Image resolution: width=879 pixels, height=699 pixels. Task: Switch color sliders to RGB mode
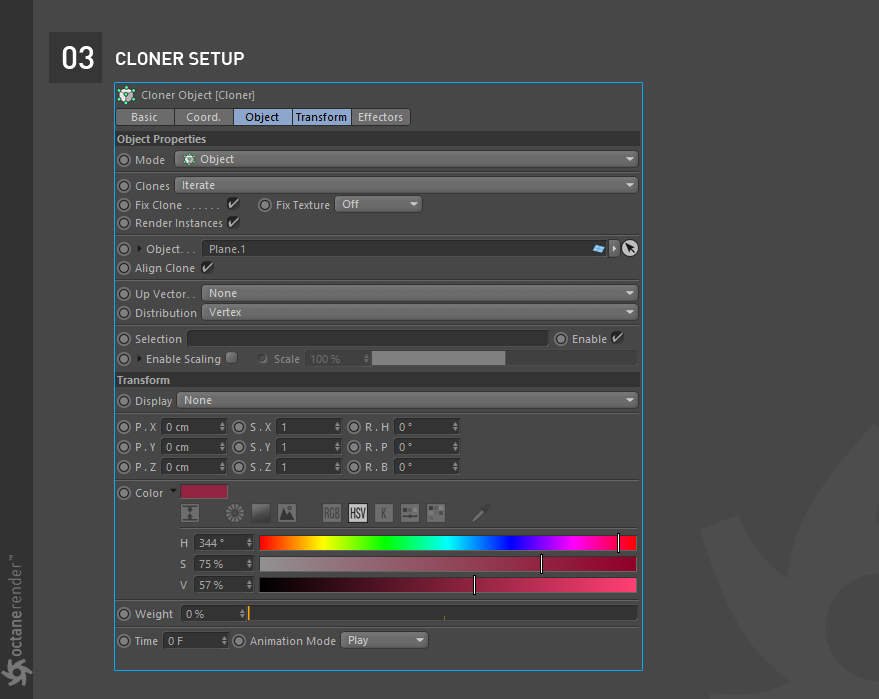[x=332, y=513]
